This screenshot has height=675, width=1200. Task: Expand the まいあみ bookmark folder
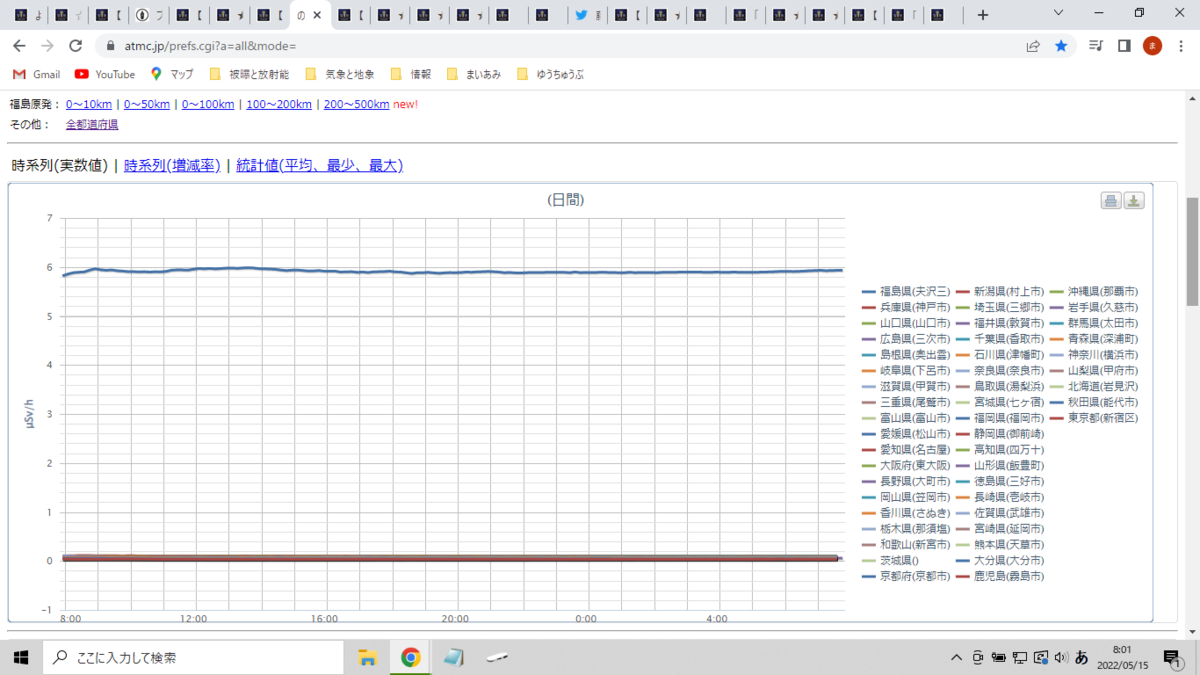pos(474,74)
